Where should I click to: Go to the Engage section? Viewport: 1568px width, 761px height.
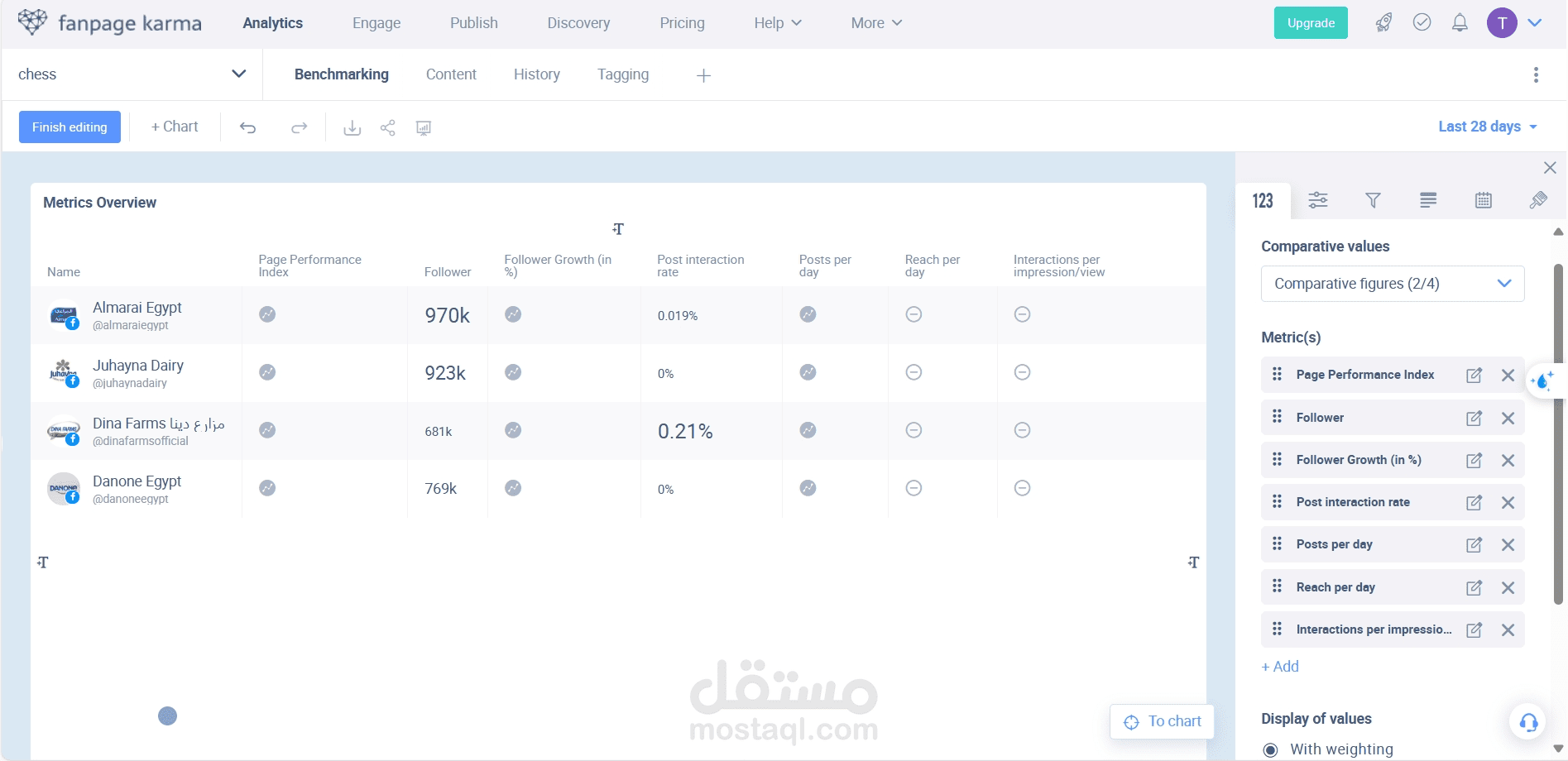pos(376,23)
